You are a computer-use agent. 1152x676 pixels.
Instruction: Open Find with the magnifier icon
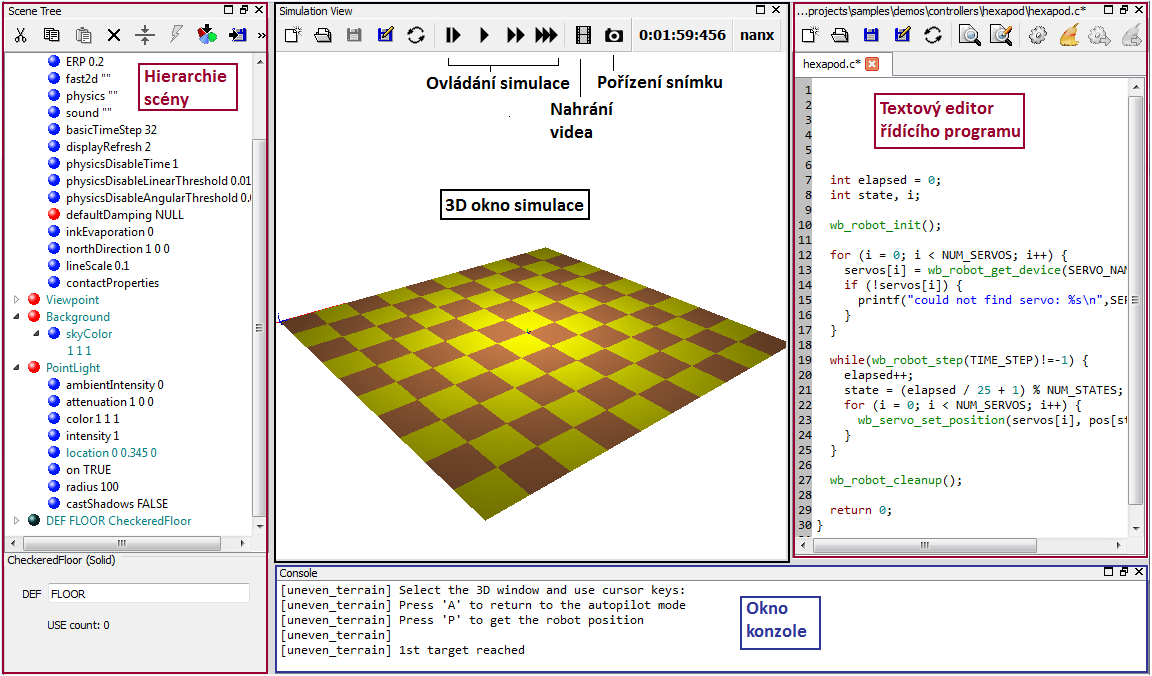pyautogui.click(x=970, y=35)
